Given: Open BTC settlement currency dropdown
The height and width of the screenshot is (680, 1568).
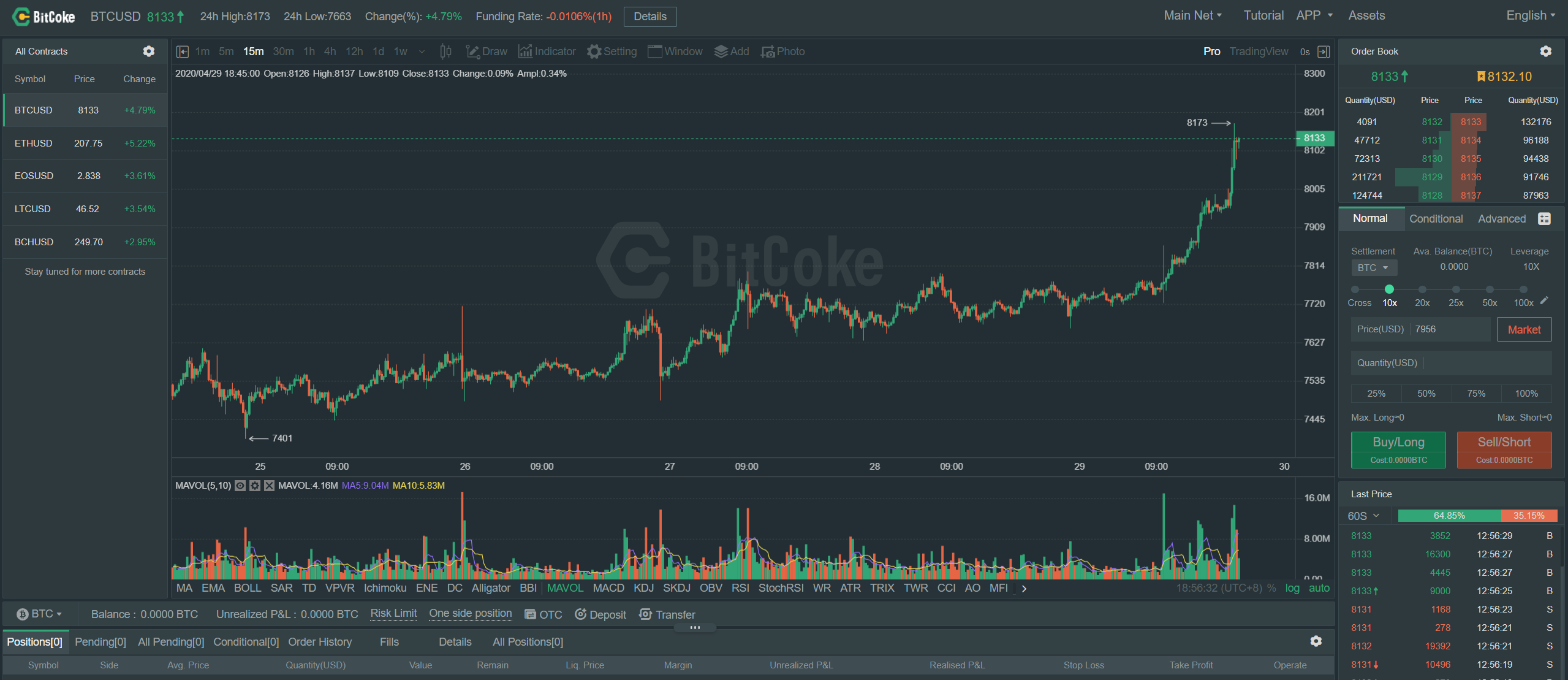Looking at the screenshot, I should point(1373,268).
